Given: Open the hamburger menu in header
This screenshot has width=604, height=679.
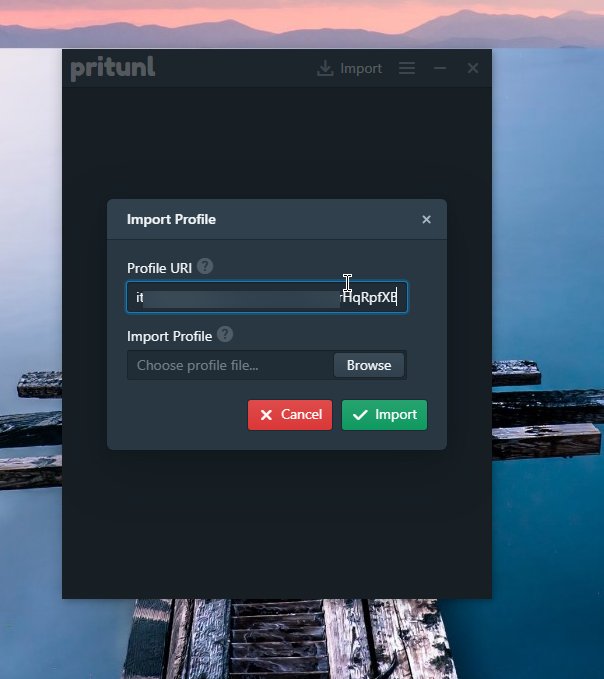Looking at the screenshot, I should (x=407, y=69).
